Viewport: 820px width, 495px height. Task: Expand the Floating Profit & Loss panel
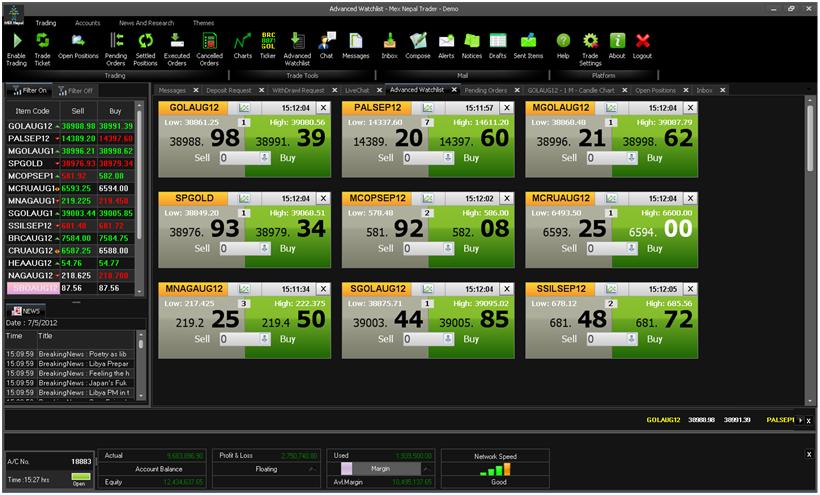[x=313, y=468]
